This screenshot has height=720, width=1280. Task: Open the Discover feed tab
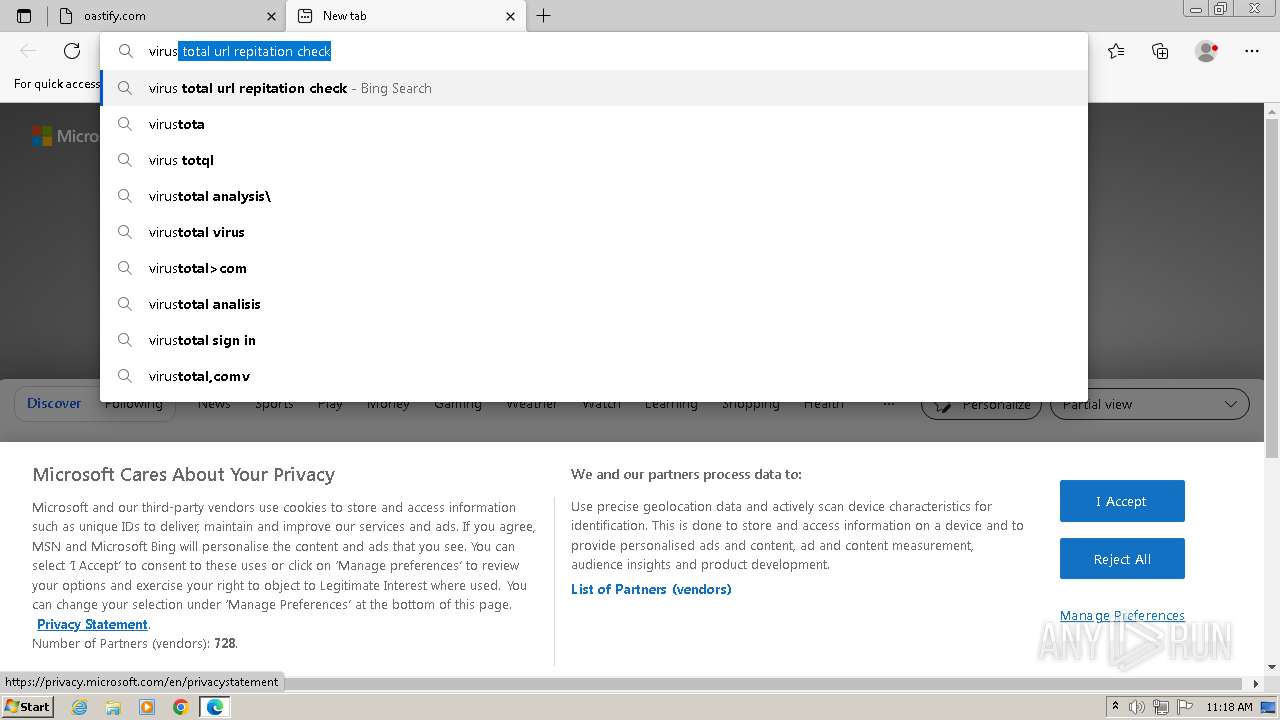click(x=54, y=403)
